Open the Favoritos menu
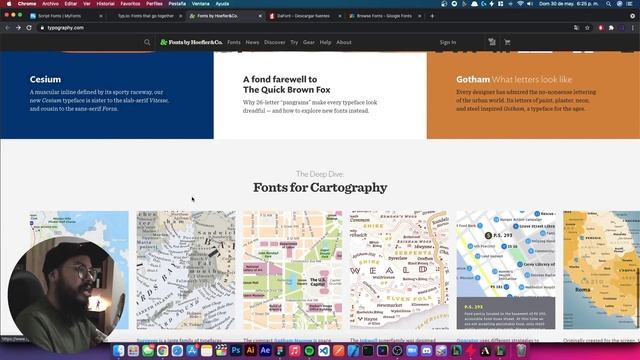The width and height of the screenshot is (640, 360). tap(130, 4)
